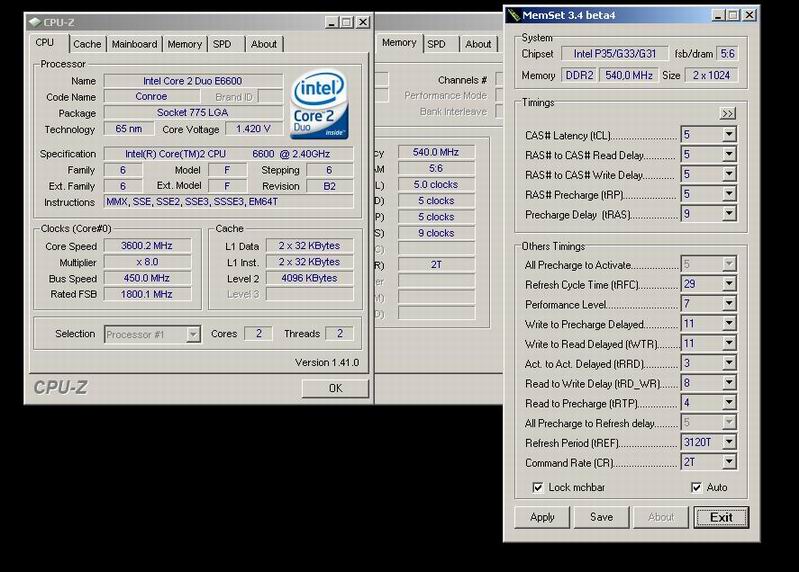Click the Apply button in MemSet
Image resolution: width=799 pixels, height=572 pixels.
[x=542, y=517]
